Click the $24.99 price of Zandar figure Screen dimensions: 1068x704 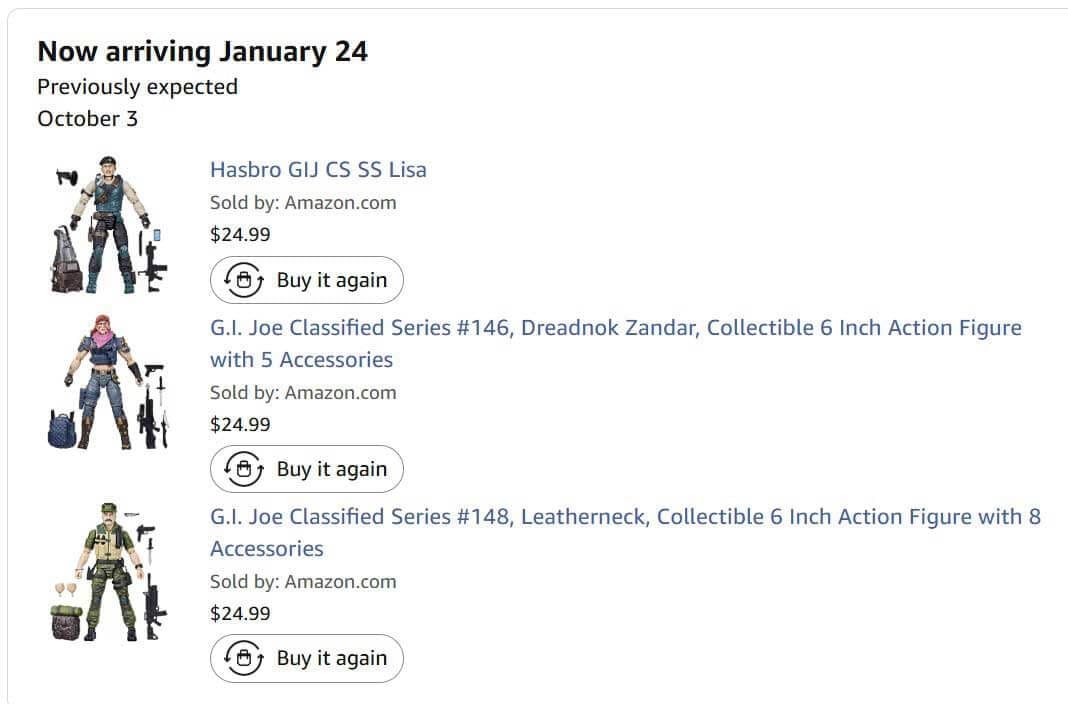[240, 424]
